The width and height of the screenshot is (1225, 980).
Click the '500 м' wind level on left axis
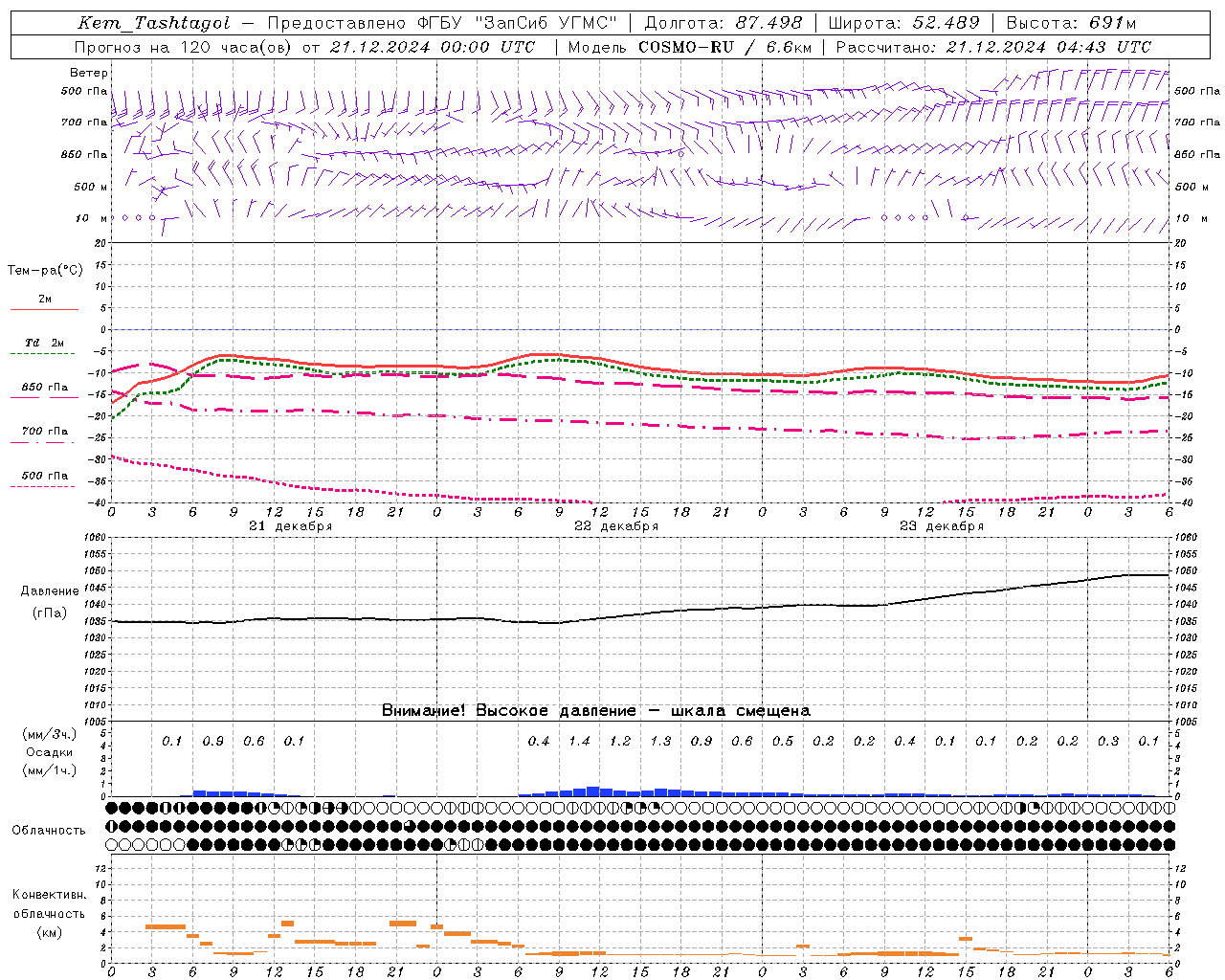pyautogui.click(x=91, y=188)
